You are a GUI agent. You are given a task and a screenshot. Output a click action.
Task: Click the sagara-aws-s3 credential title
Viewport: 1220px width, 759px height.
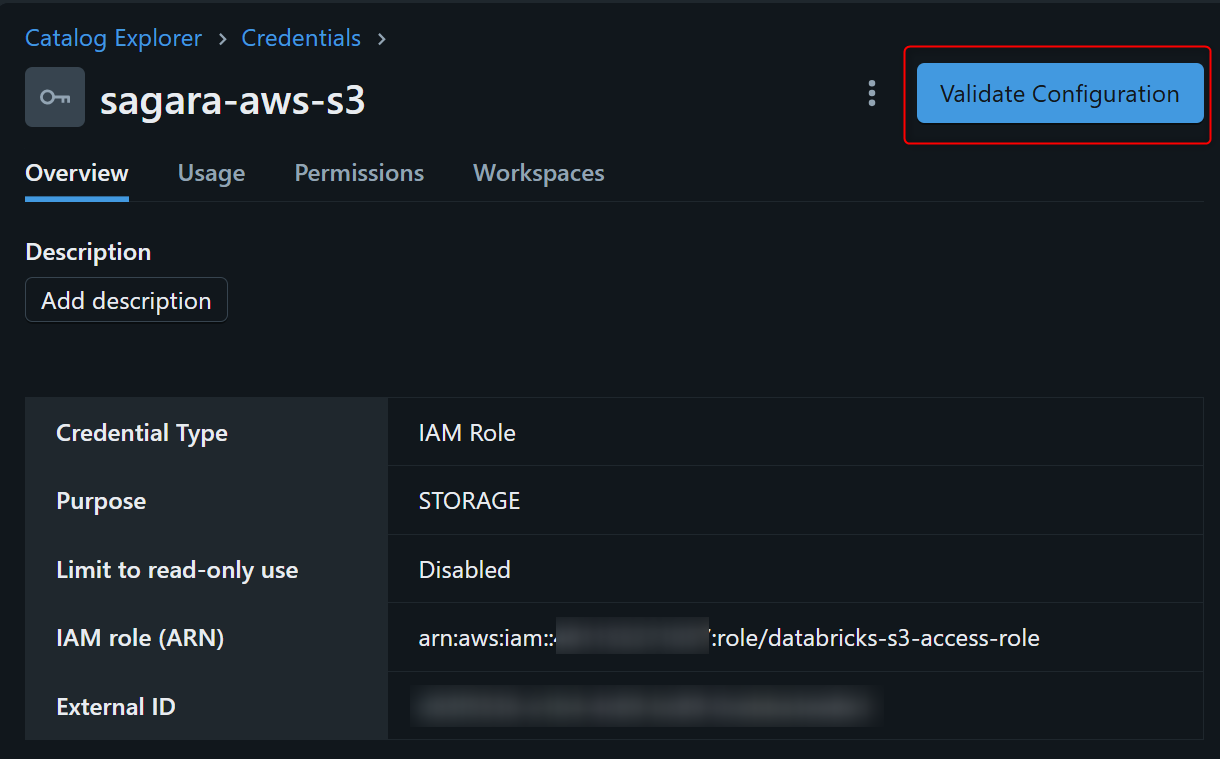[233, 99]
